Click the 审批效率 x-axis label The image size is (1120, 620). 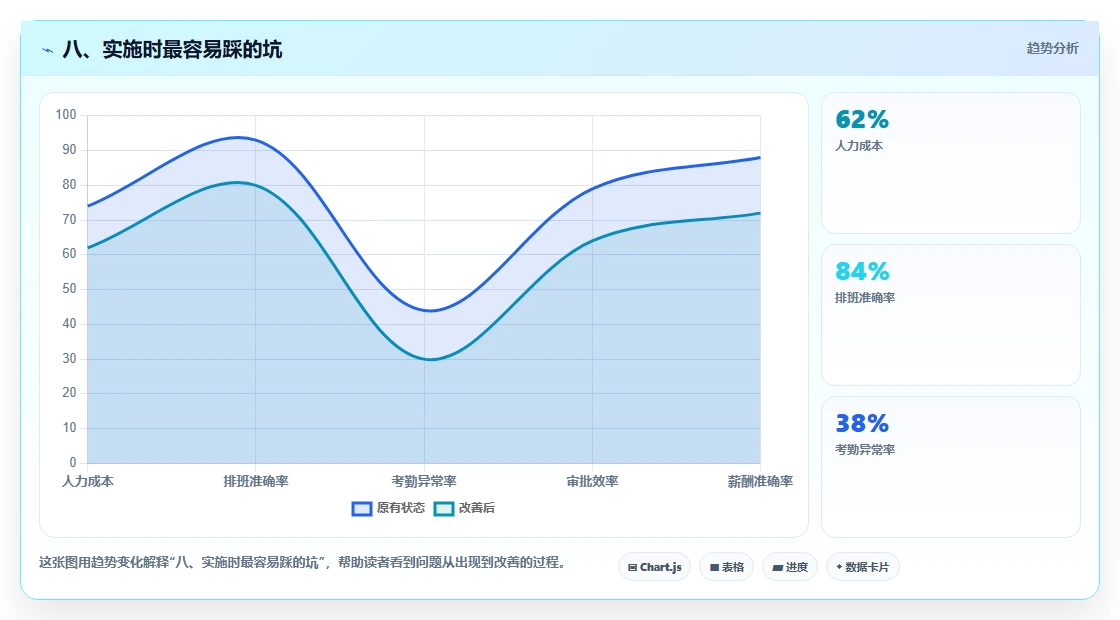592,481
